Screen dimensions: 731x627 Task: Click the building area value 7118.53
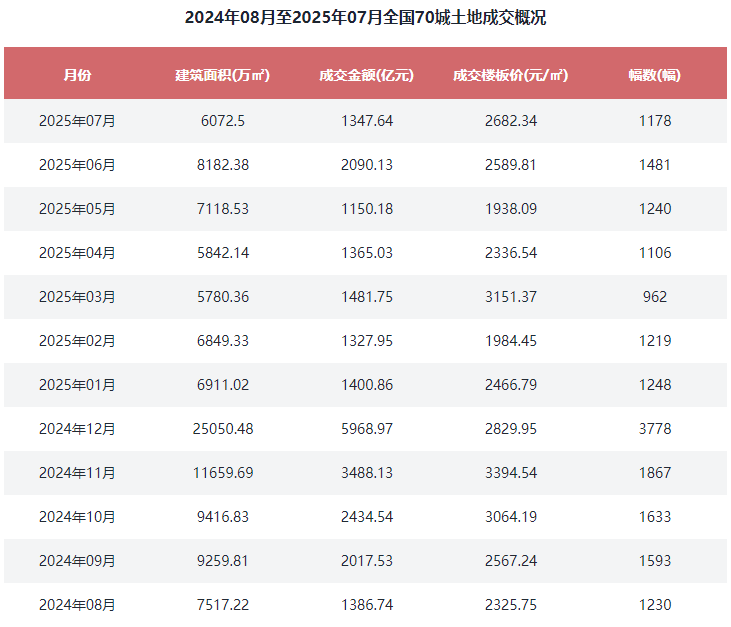point(223,208)
